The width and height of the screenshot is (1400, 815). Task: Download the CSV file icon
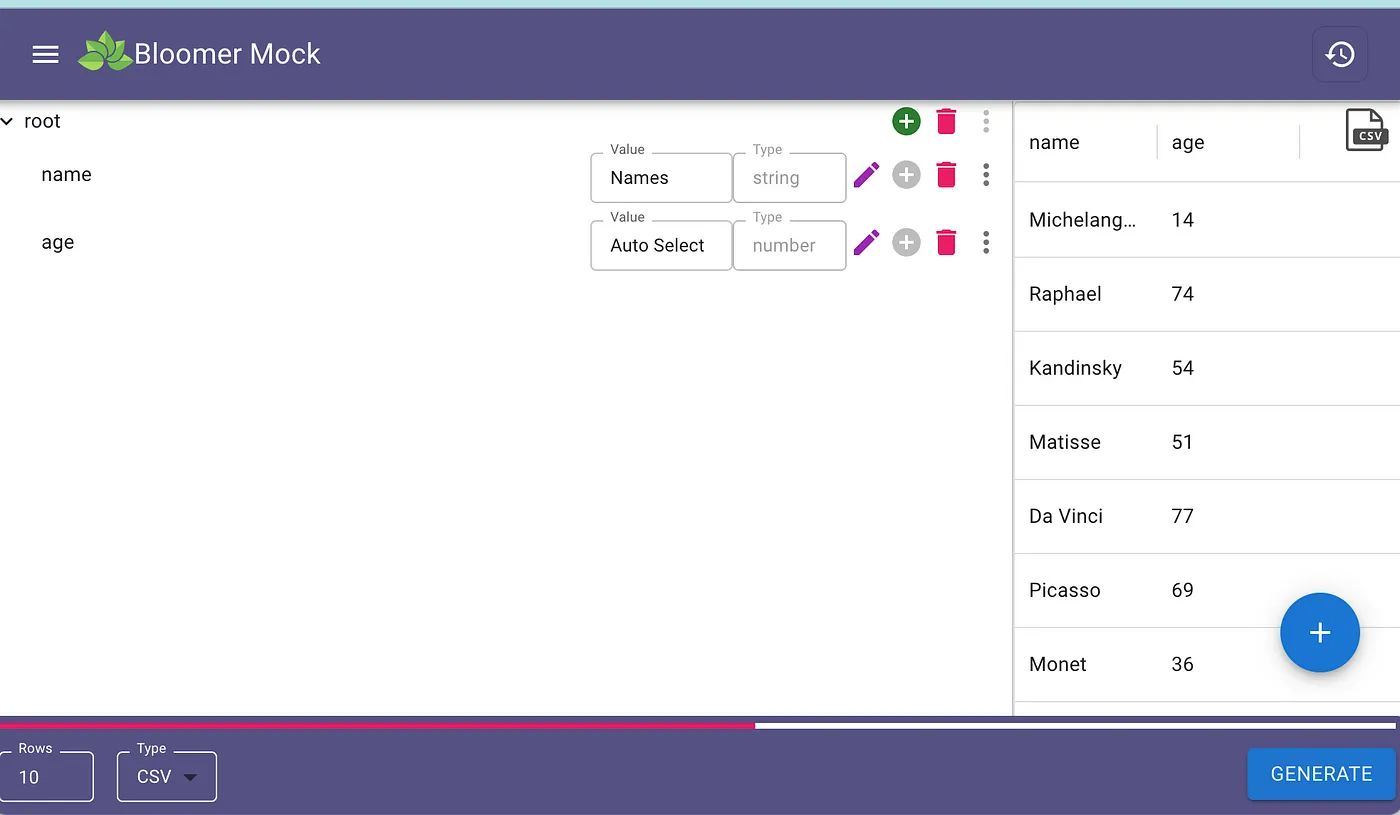(x=1365, y=130)
